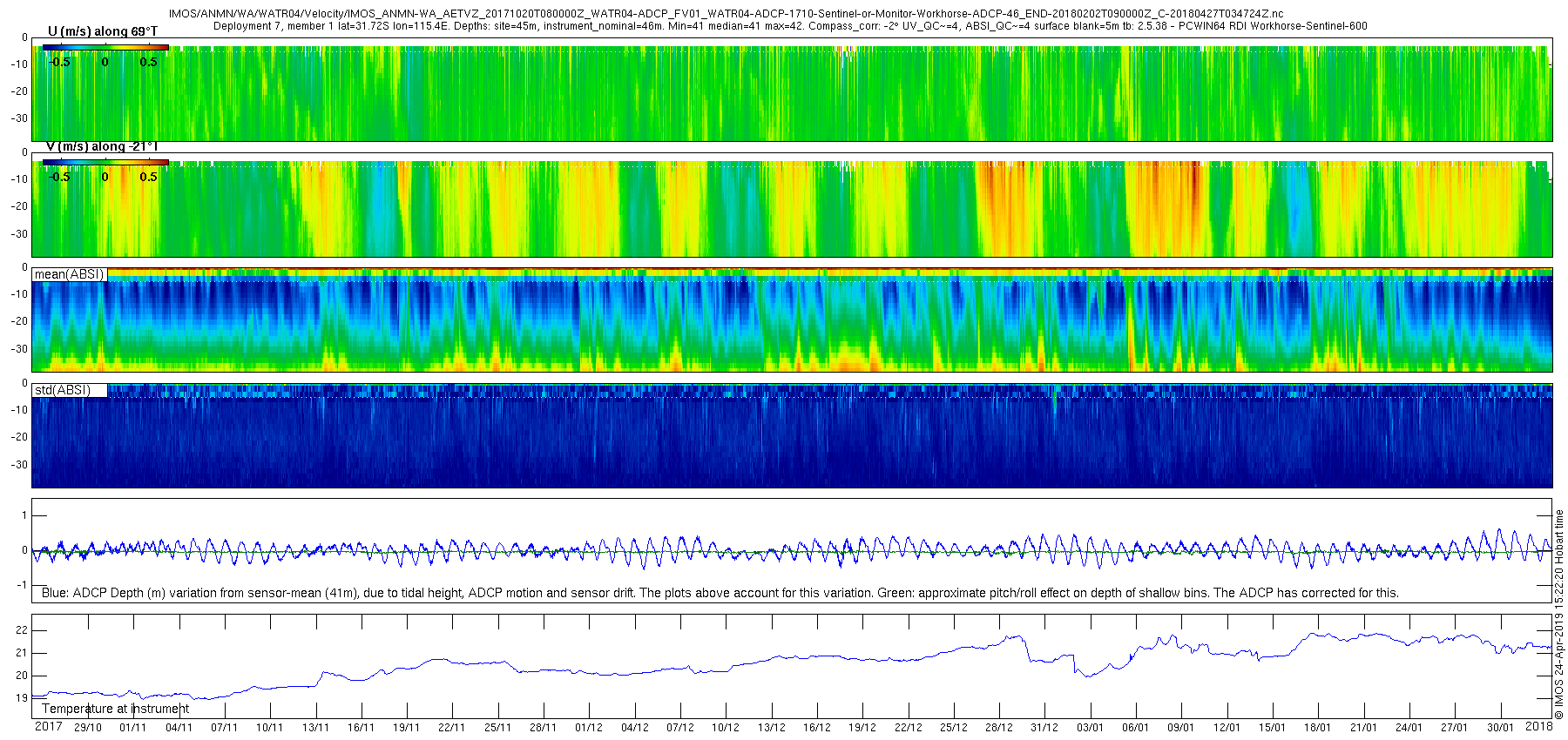Click the '13/11' date tick label

pos(315,728)
